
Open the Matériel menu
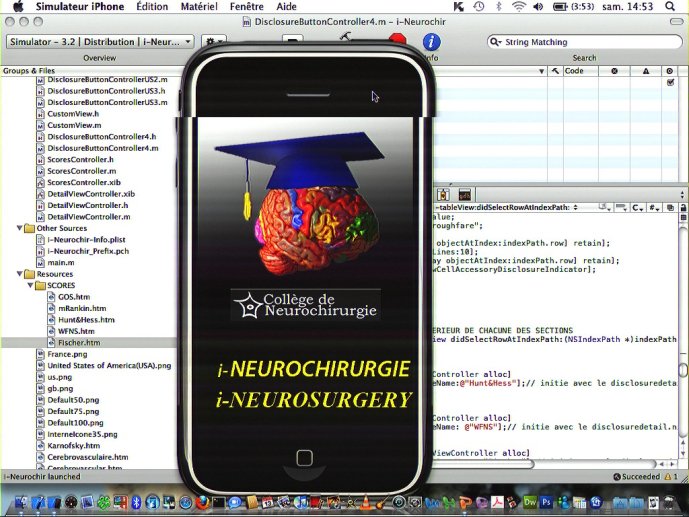[199, 7]
